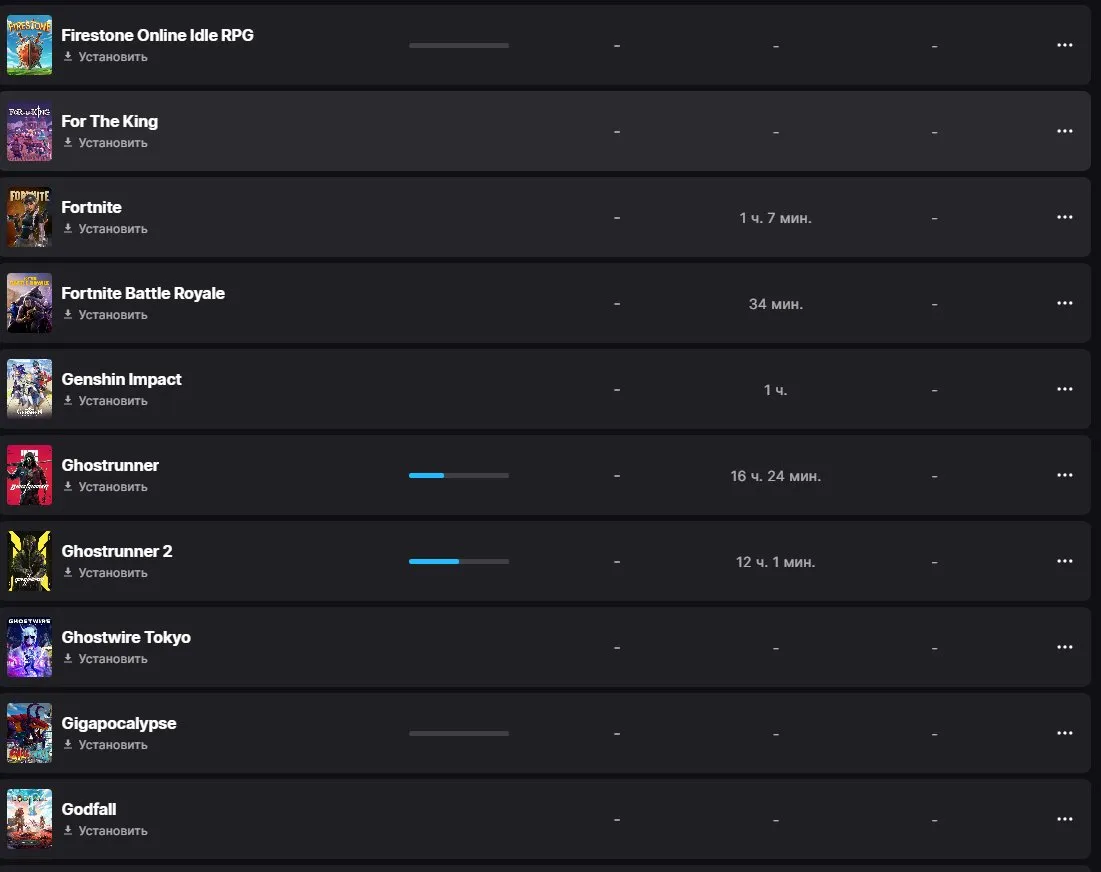Open the three-dot options for Fortnite
1101x872 pixels.
coord(1064,217)
